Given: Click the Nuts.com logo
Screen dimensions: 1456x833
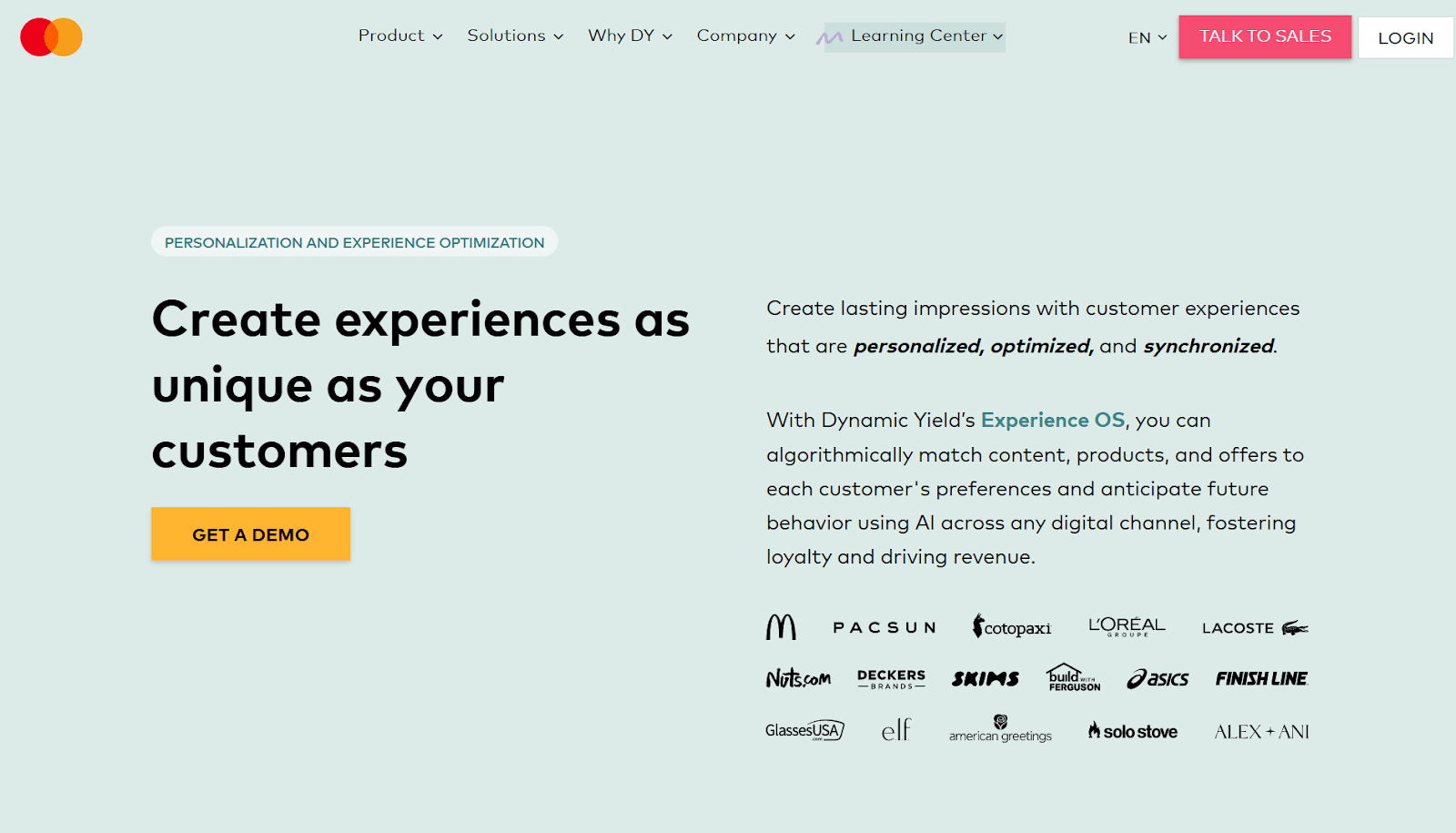Looking at the screenshot, I should (x=798, y=678).
